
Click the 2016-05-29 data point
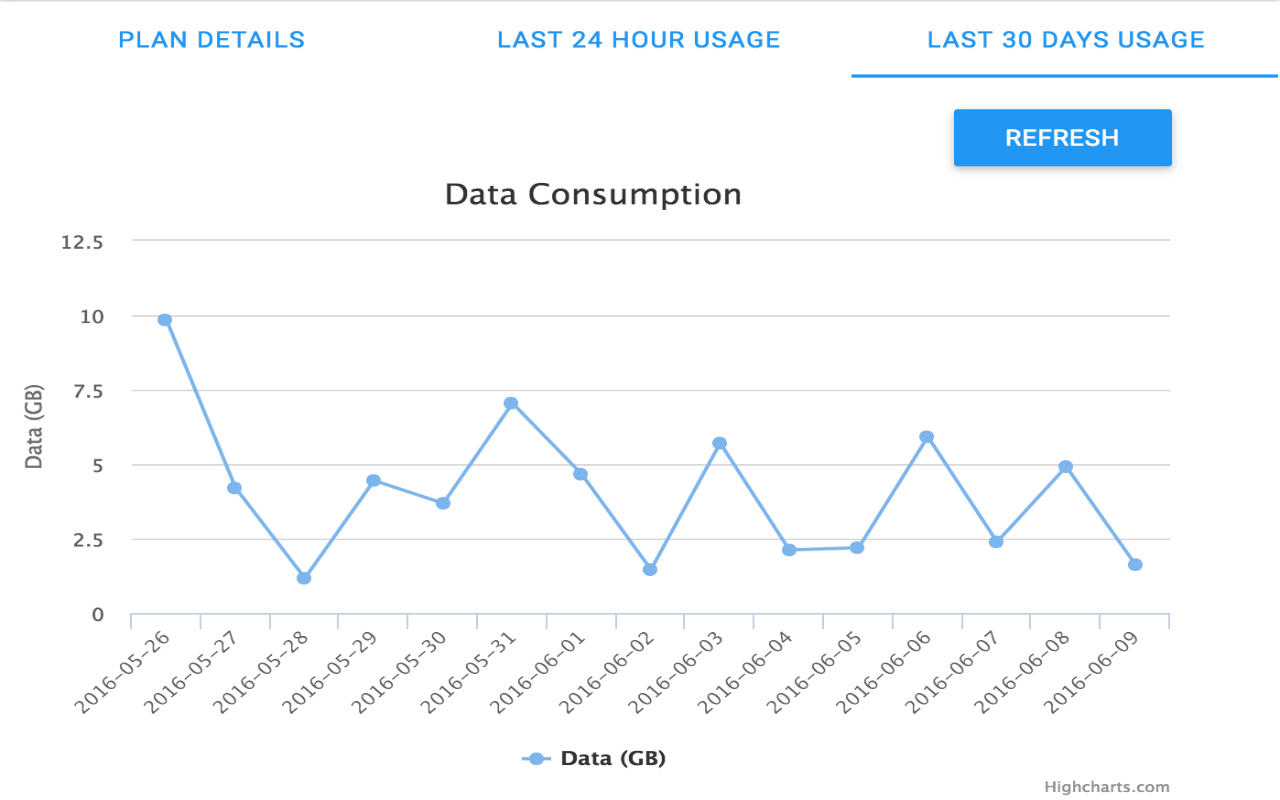pyautogui.click(x=373, y=480)
